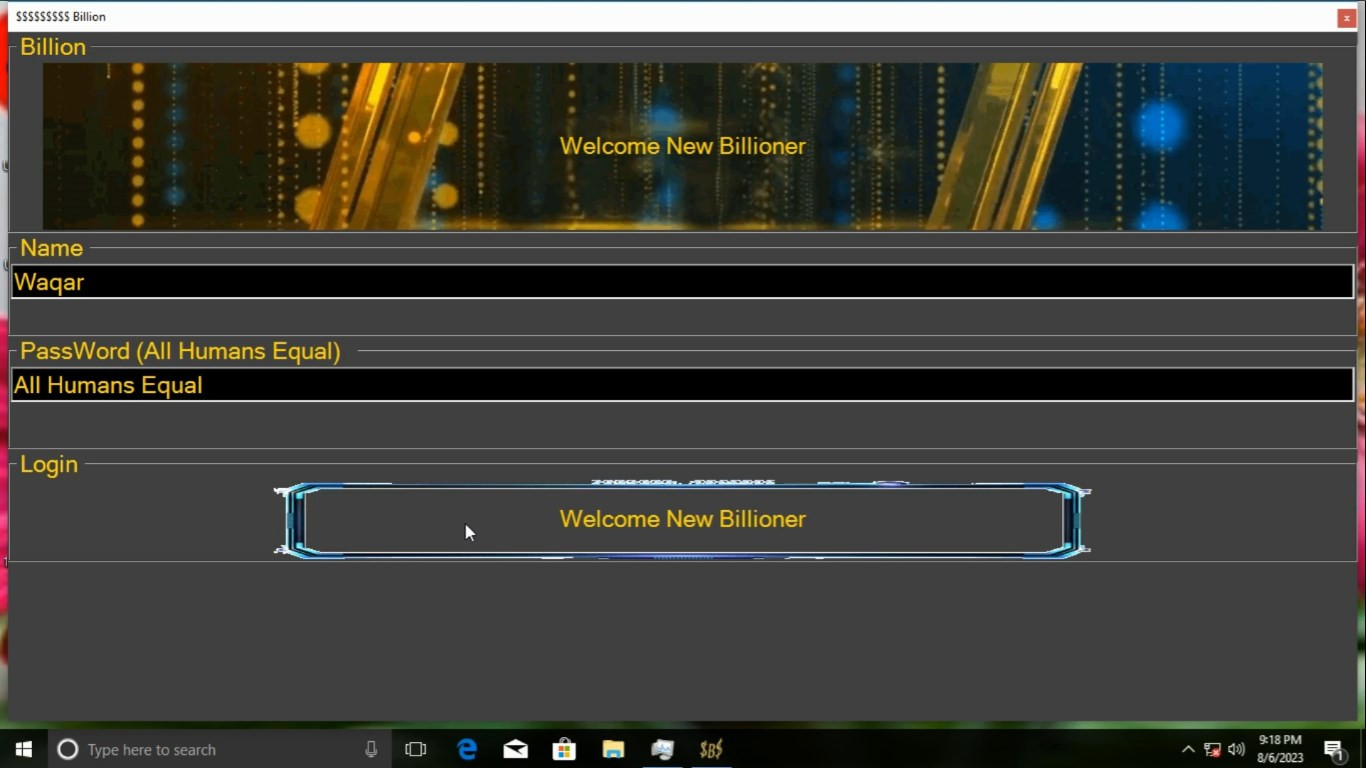Click the system monitor icon in taskbar
Screen dimensions: 1366x768
pos(662,749)
